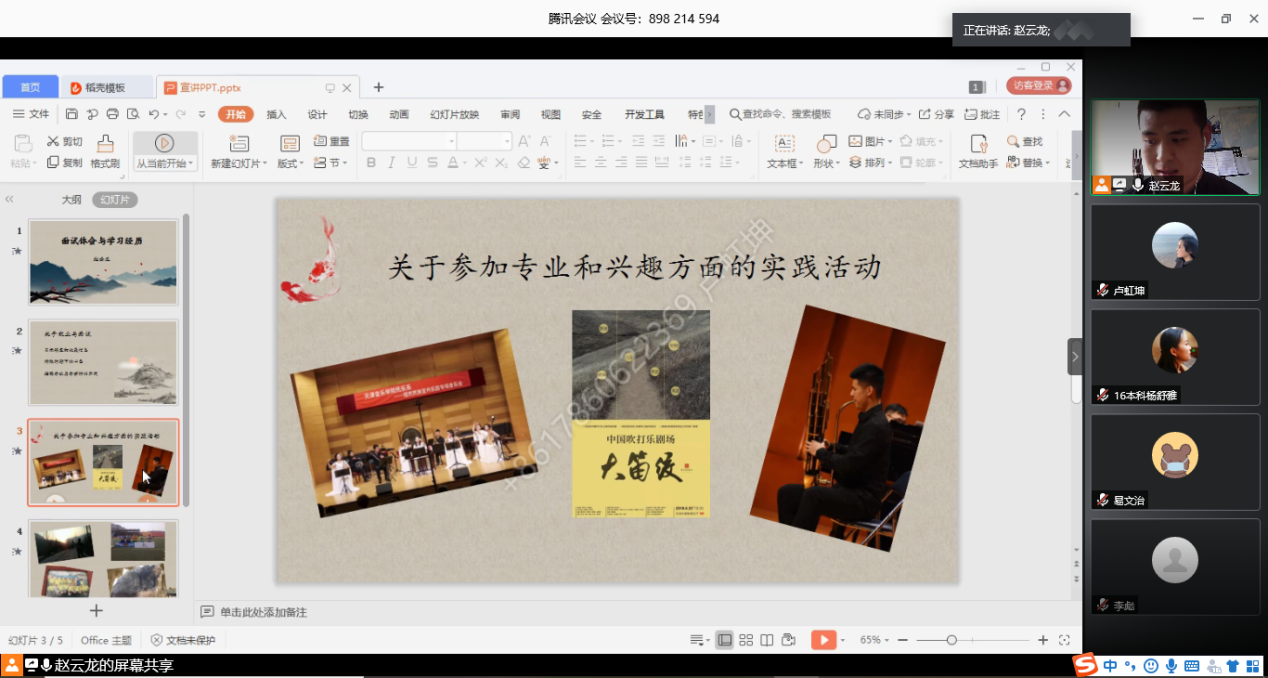The width and height of the screenshot is (1268, 678).
Task: Switch slide panel to 幻灯片 view
Action: [x=115, y=200]
